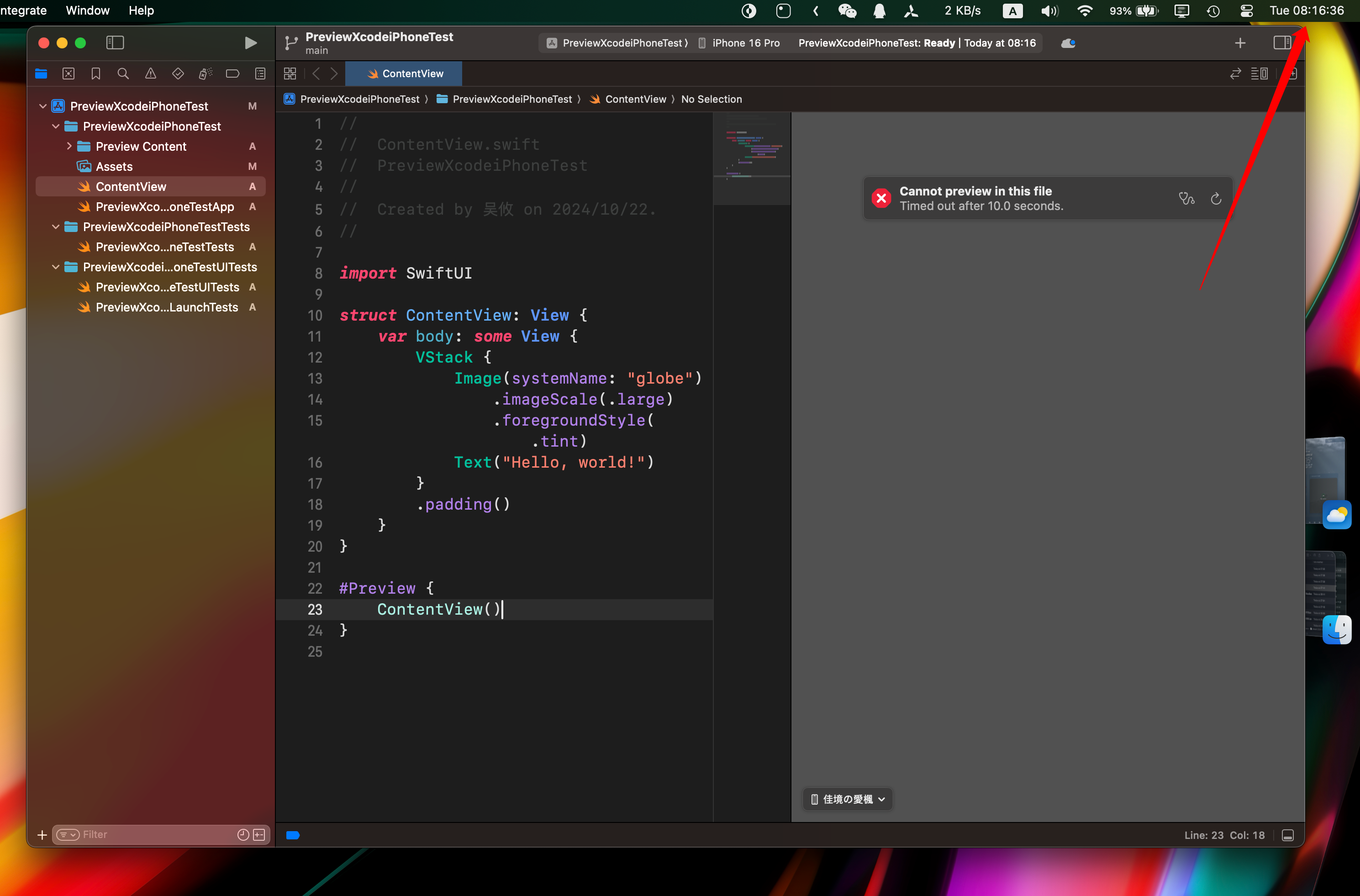
Task: Collapse the PreviewXcodeiPhoneTestTests group
Action: [55, 227]
